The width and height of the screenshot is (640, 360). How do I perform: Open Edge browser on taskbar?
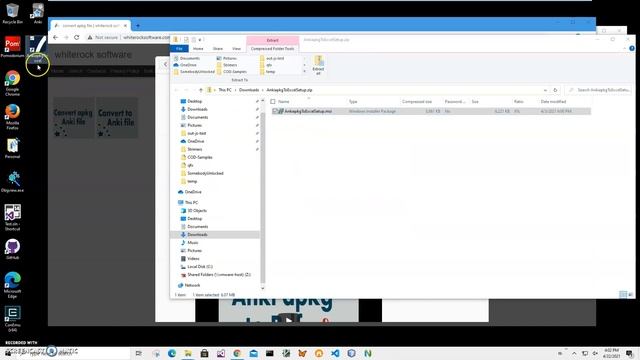[x=172, y=353]
